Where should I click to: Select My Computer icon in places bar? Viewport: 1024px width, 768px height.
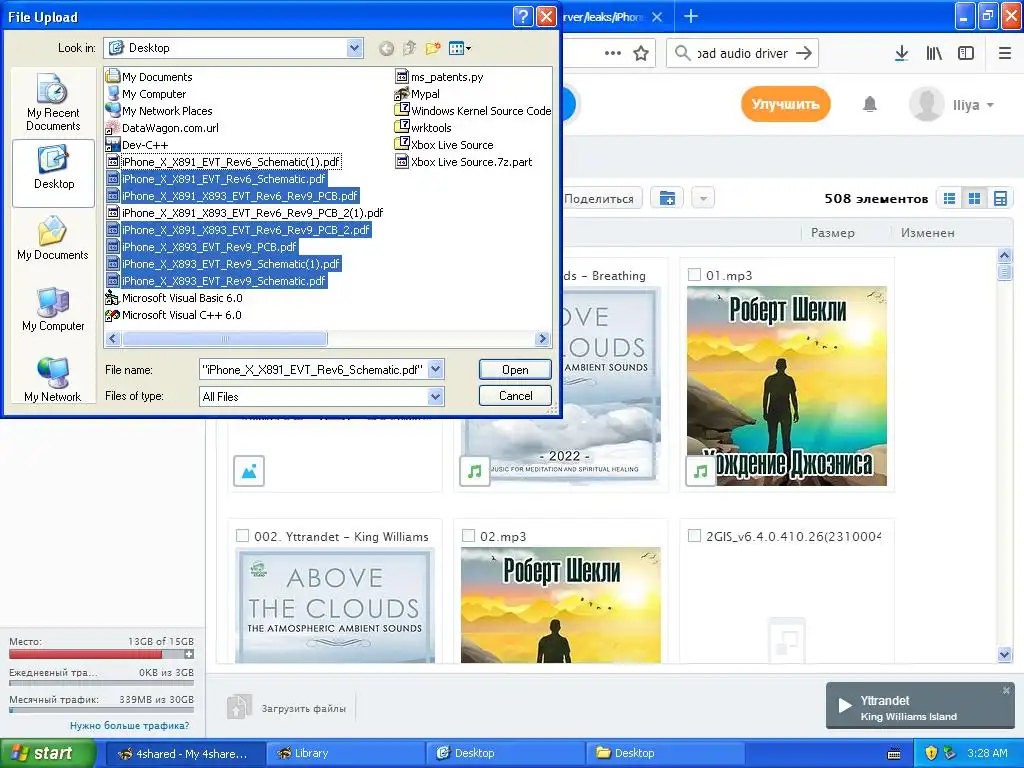[53, 309]
